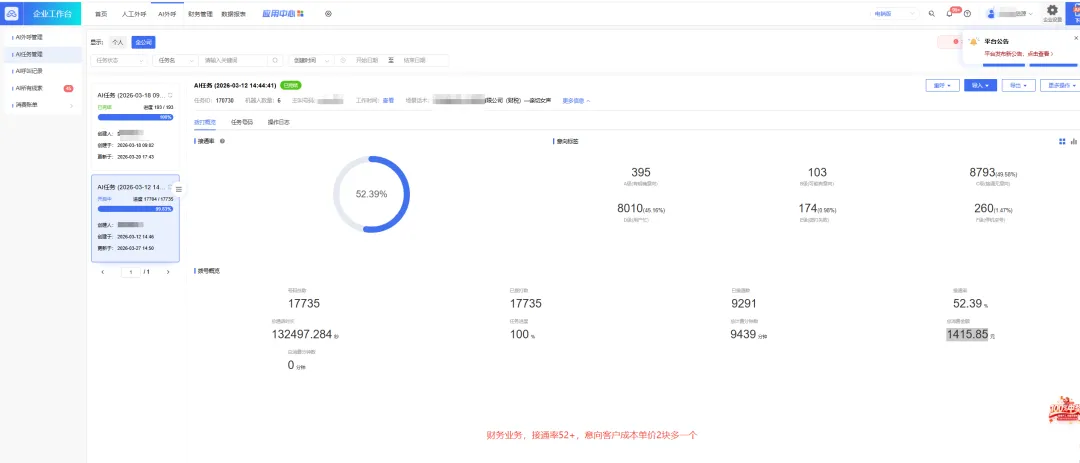Click the 52.39% donut chart
The height and width of the screenshot is (463, 1080).
[x=371, y=194]
